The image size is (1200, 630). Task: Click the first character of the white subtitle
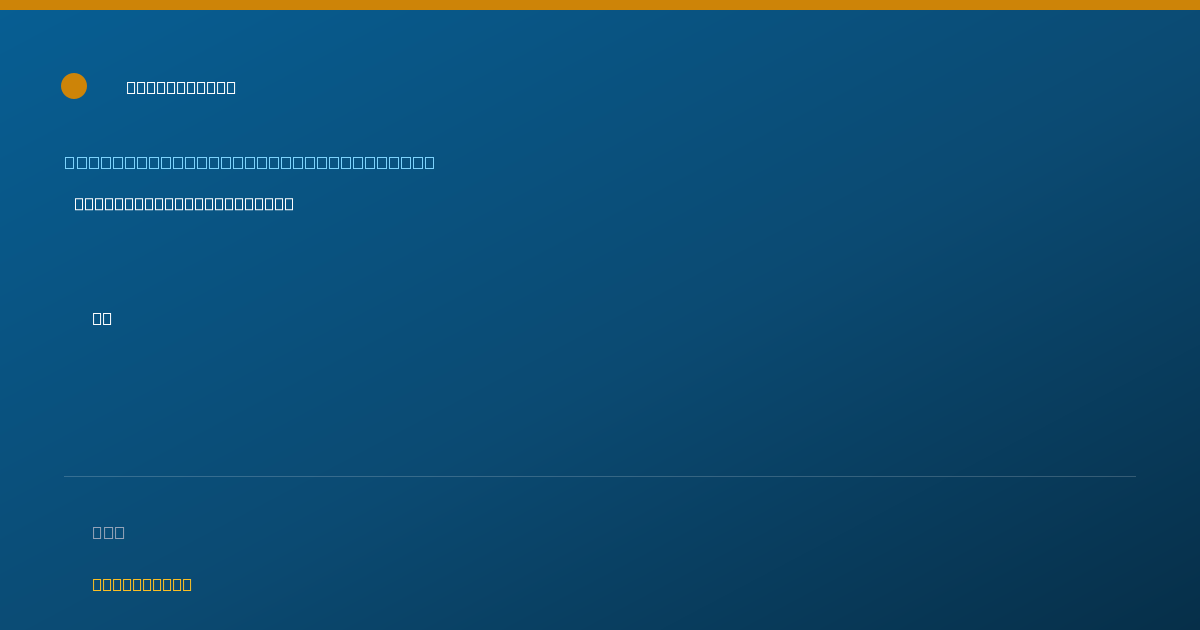point(80,204)
